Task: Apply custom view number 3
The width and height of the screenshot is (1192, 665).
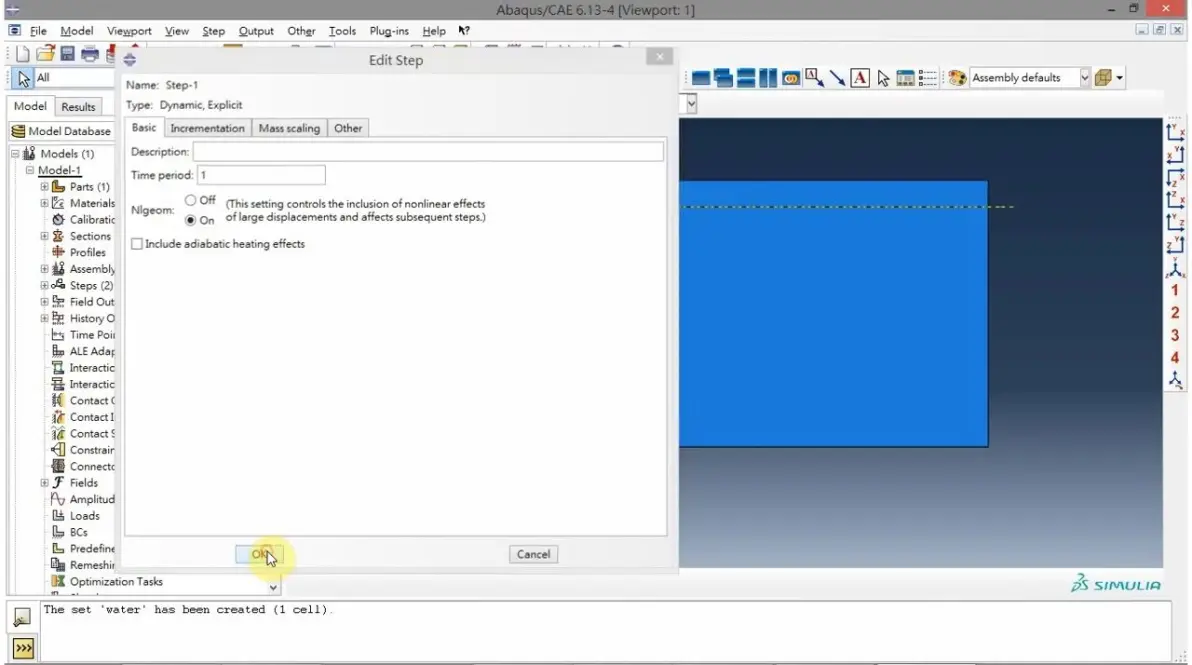Action: [x=1175, y=335]
